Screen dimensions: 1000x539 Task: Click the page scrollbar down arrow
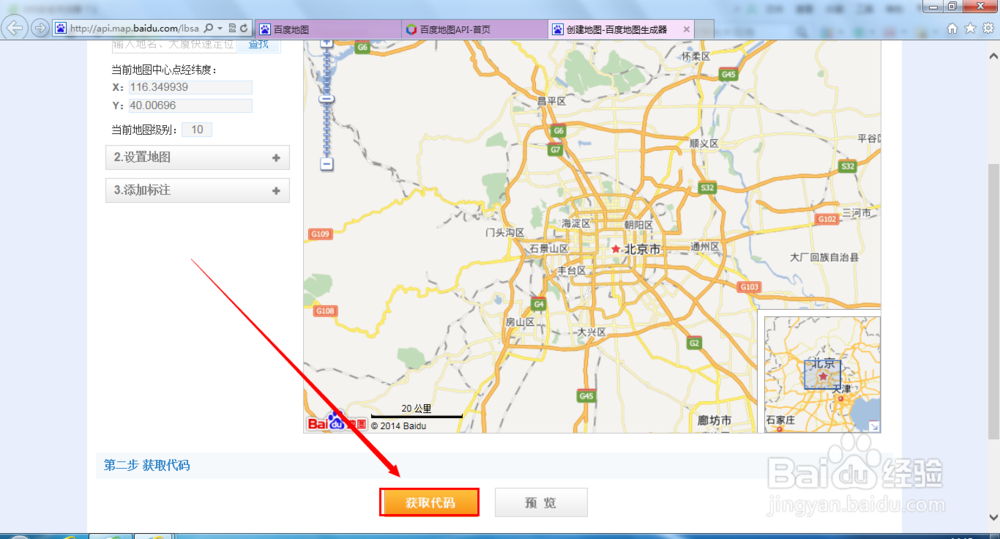pos(993,517)
